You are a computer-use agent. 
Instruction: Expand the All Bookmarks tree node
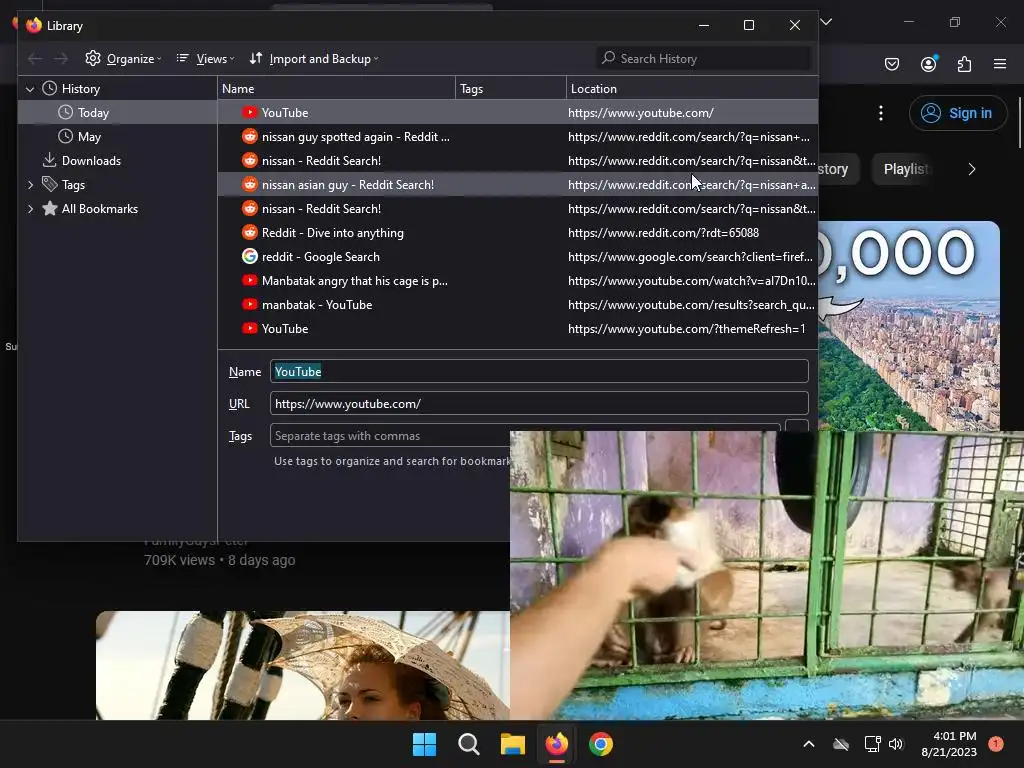point(30,209)
